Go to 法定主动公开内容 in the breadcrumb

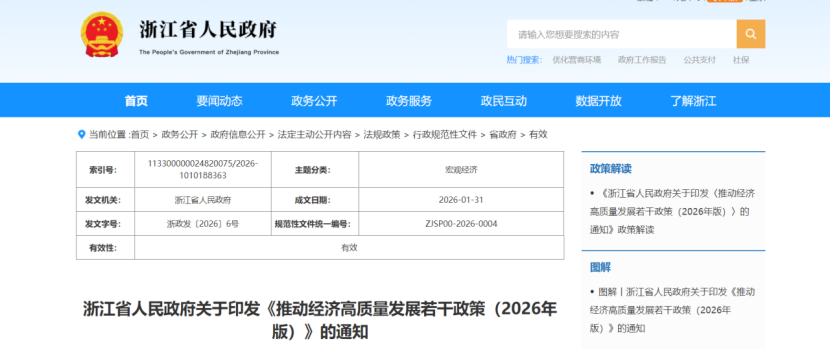click(x=314, y=134)
